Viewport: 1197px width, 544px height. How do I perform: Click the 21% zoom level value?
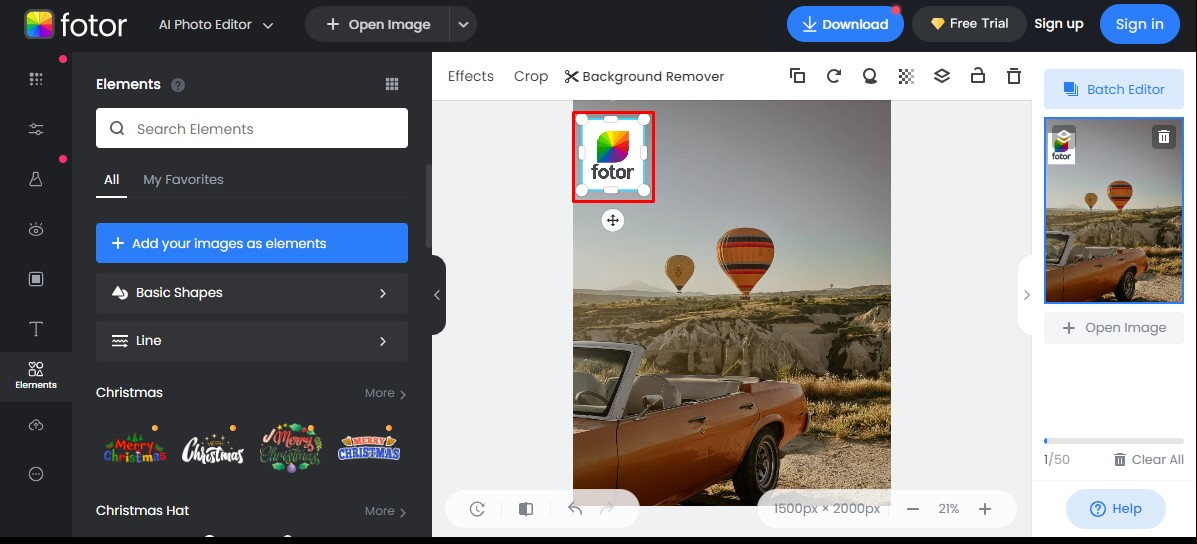949,509
